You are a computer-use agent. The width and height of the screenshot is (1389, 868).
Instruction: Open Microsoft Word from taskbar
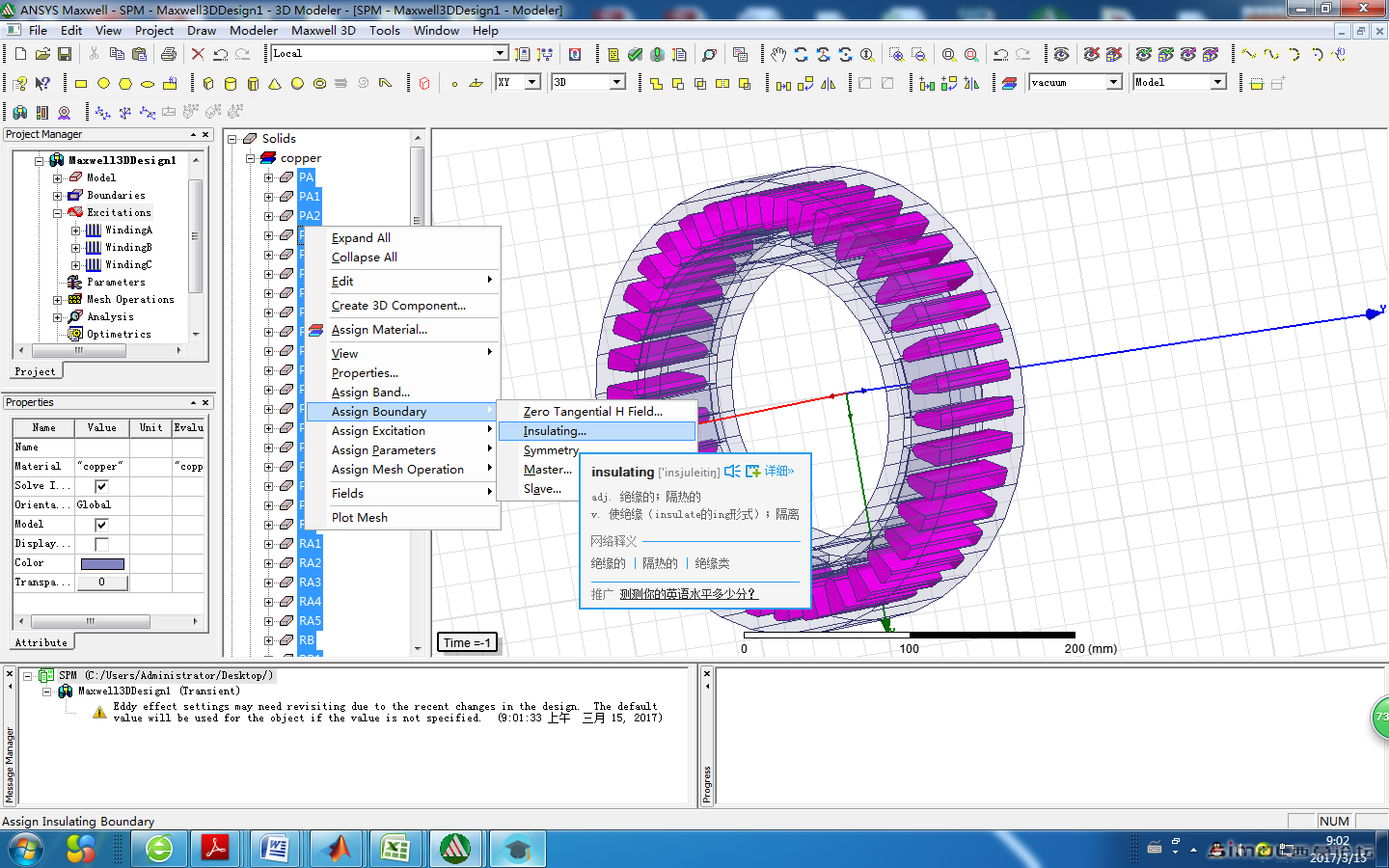coord(275,850)
